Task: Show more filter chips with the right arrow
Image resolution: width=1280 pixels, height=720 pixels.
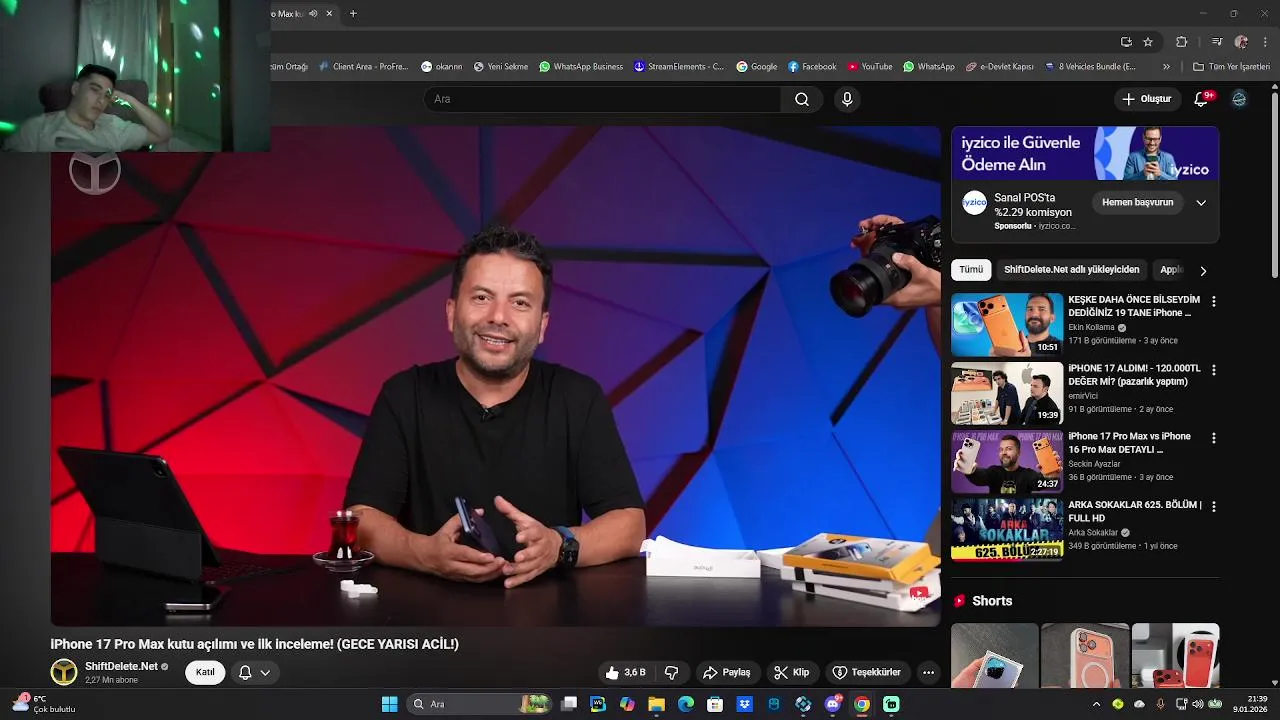Action: pos(1203,270)
